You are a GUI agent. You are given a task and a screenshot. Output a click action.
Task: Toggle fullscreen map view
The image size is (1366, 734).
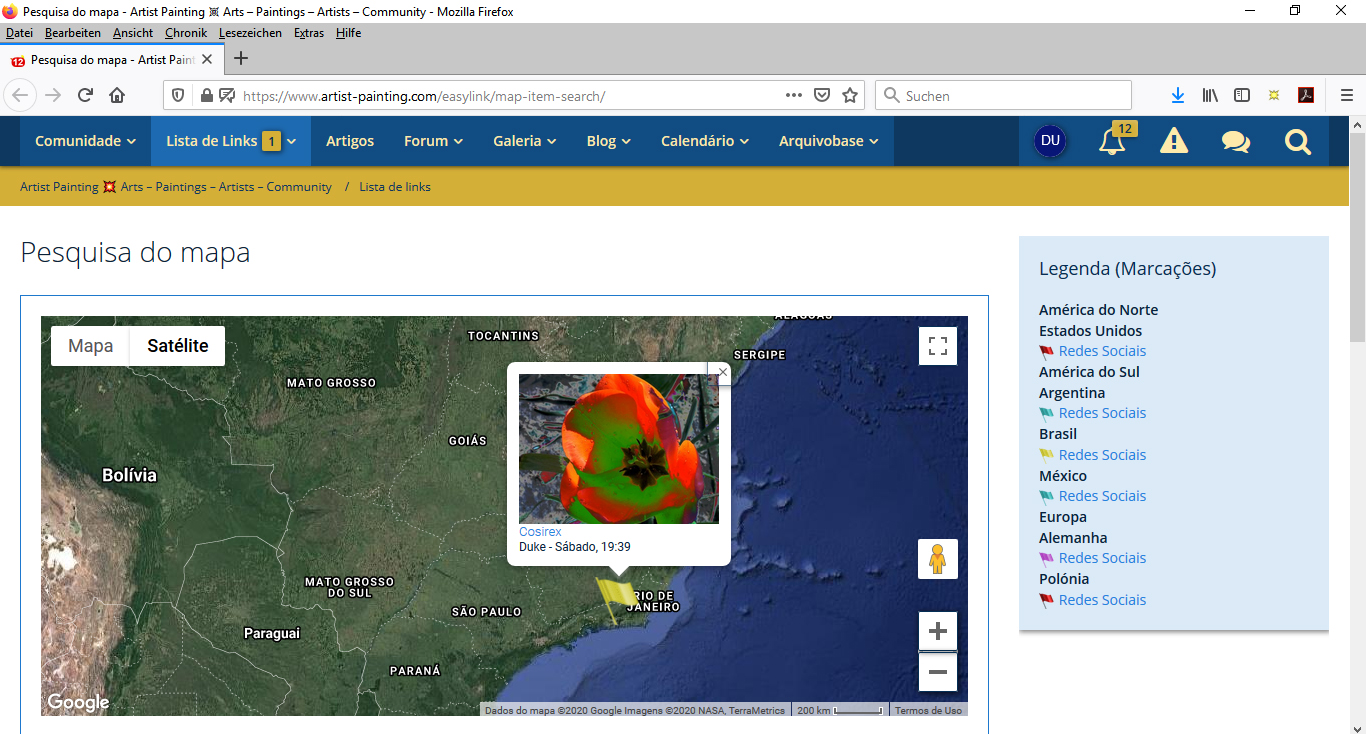click(x=937, y=346)
